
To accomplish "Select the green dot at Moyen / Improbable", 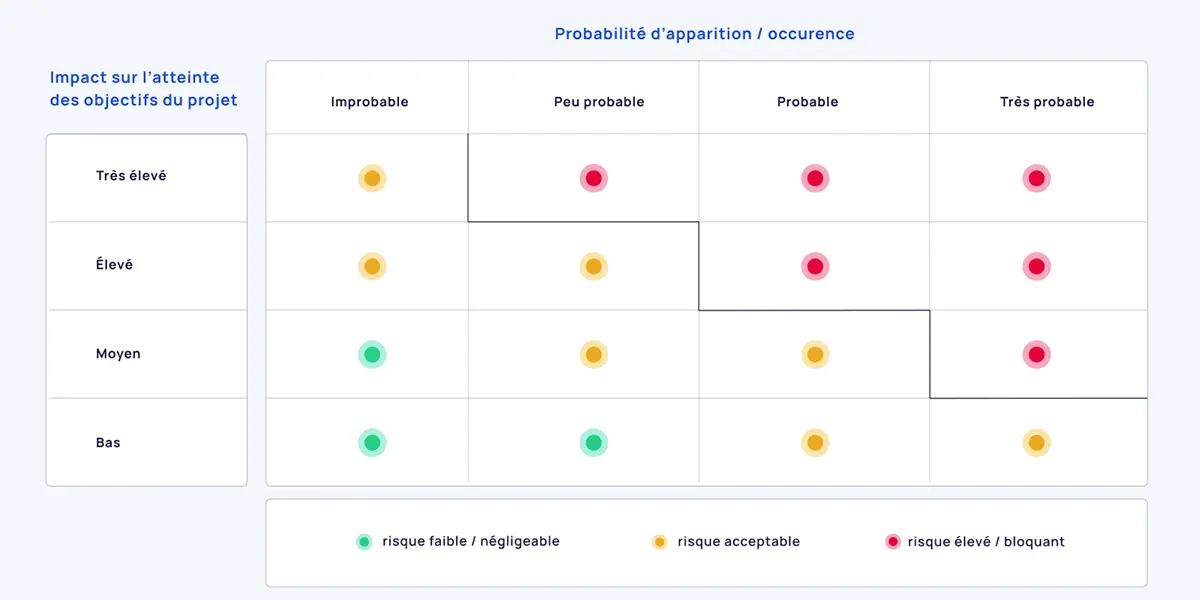I will [x=372, y=354].
